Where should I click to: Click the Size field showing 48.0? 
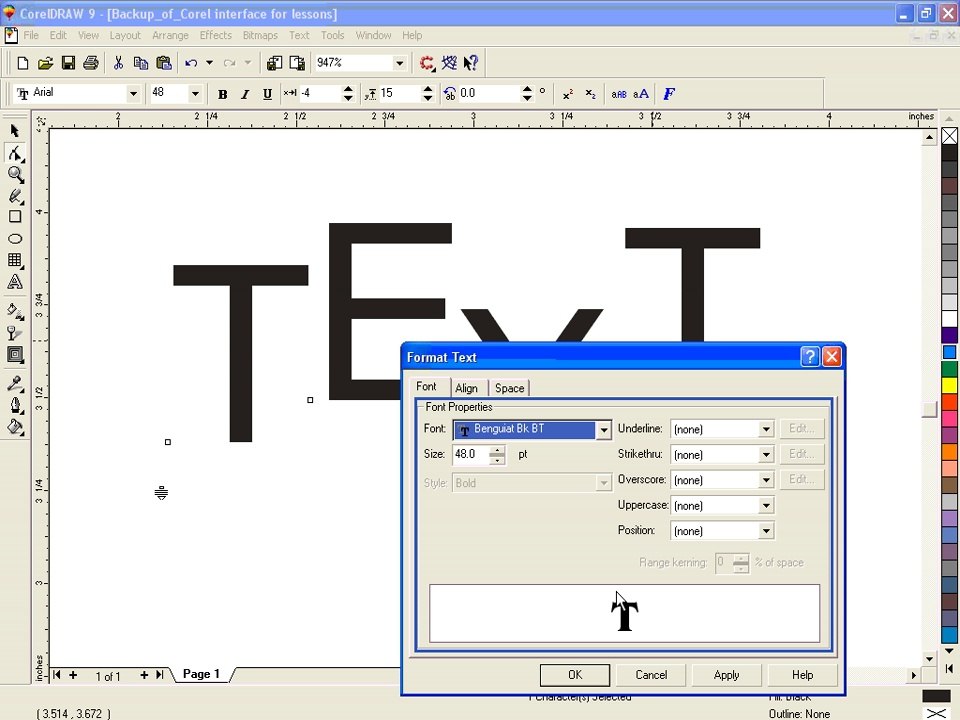471,454
